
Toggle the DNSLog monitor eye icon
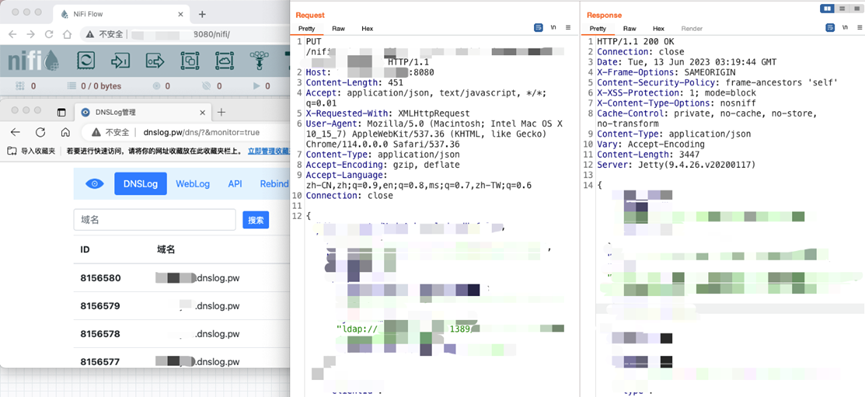[x=94, y=184]
